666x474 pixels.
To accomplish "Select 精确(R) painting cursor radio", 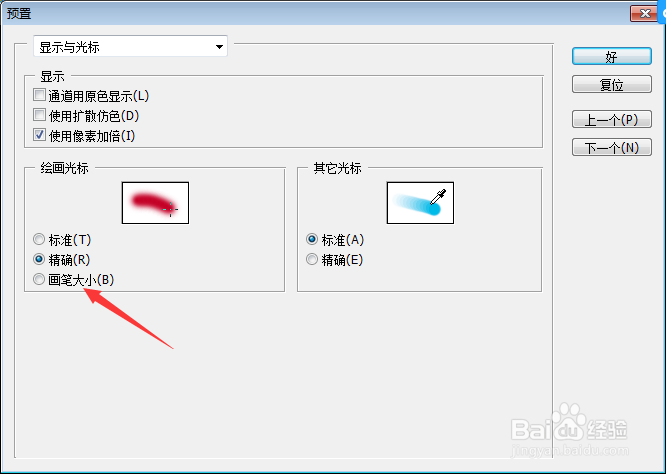I will tap(39, 259).
